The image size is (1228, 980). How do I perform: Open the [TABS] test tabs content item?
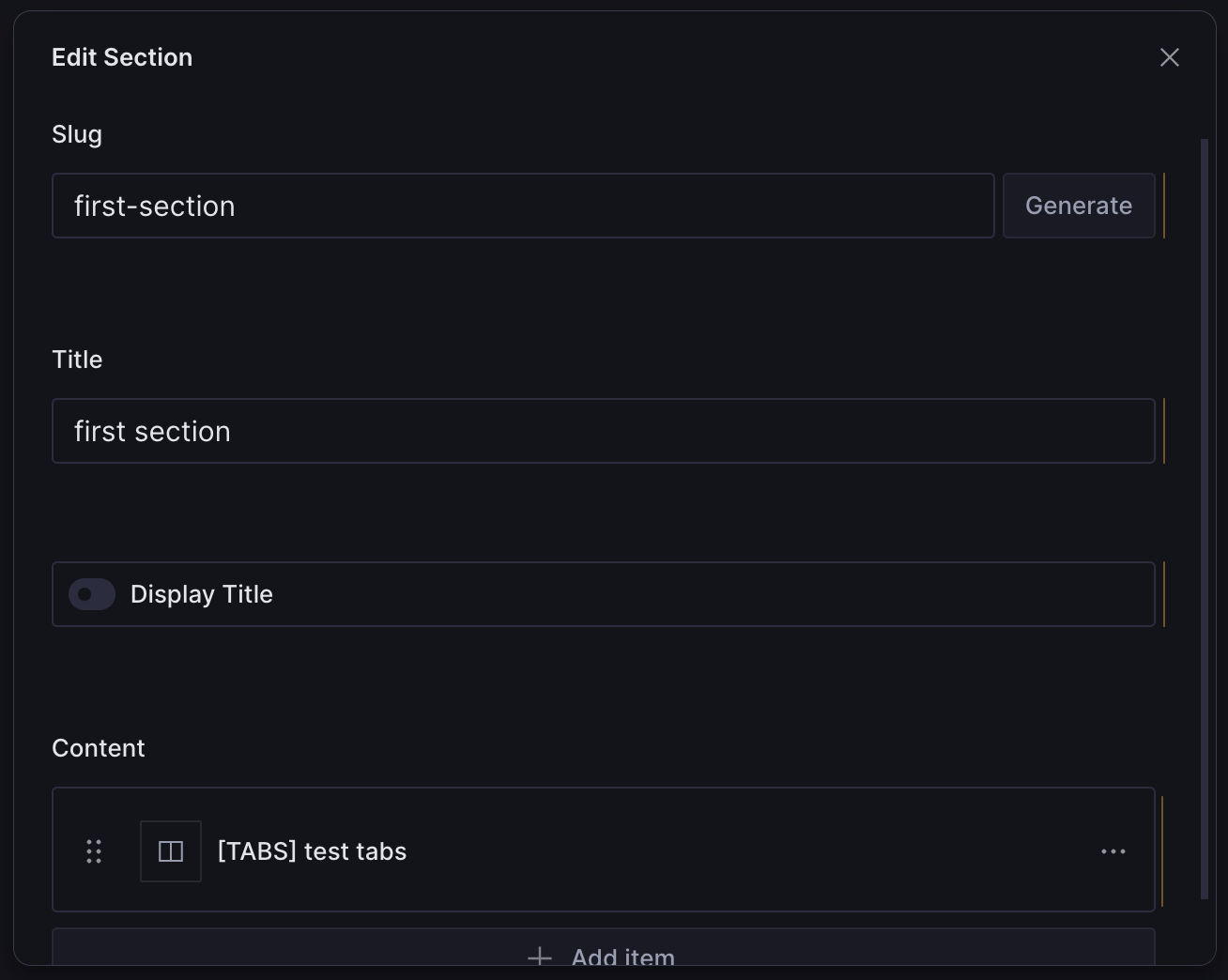[312, 851]
